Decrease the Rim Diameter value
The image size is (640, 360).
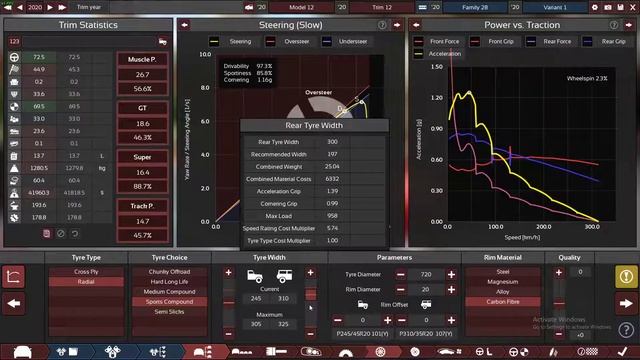400,290
